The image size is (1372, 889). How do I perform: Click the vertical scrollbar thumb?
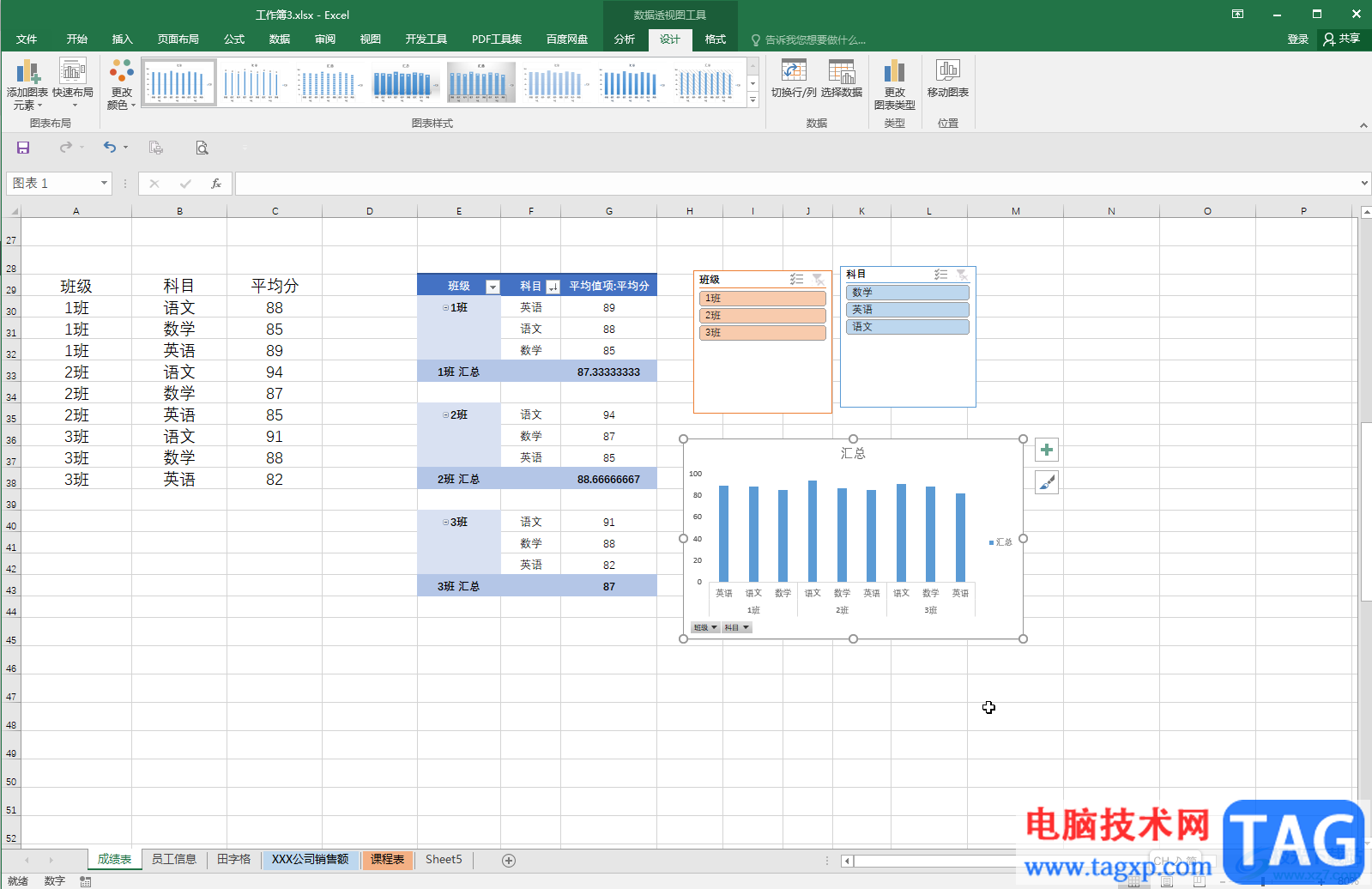pyautogui.click(x=1365, y=511)
